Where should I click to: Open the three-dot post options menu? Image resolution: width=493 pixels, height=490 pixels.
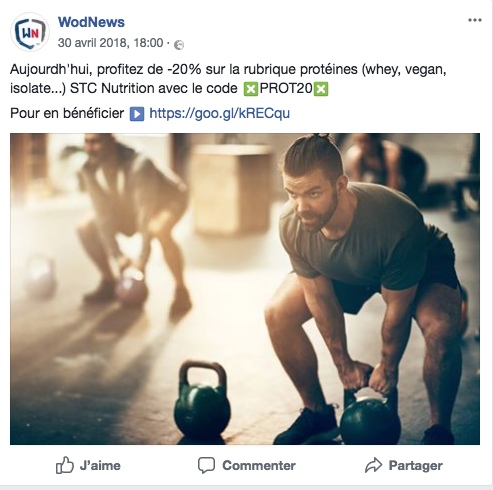click(475, 20)
